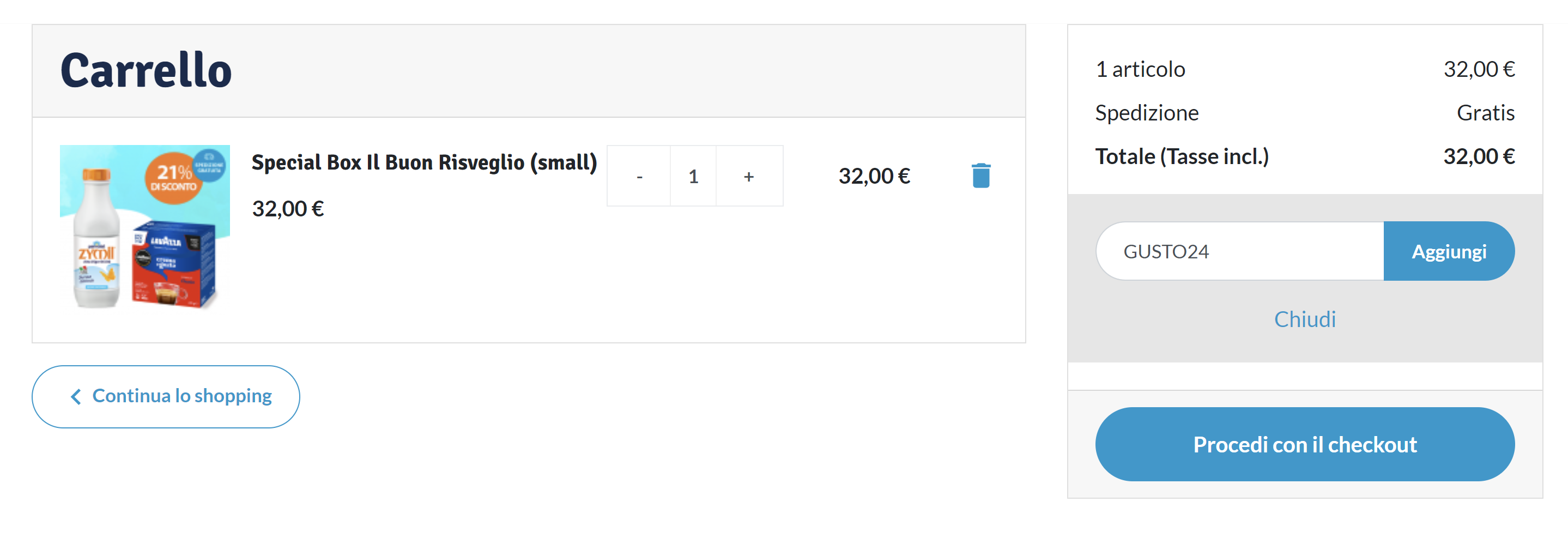The image size is (1568, 538).
Task: Click the 21% di sconto badge
Action: click(174, 178)
